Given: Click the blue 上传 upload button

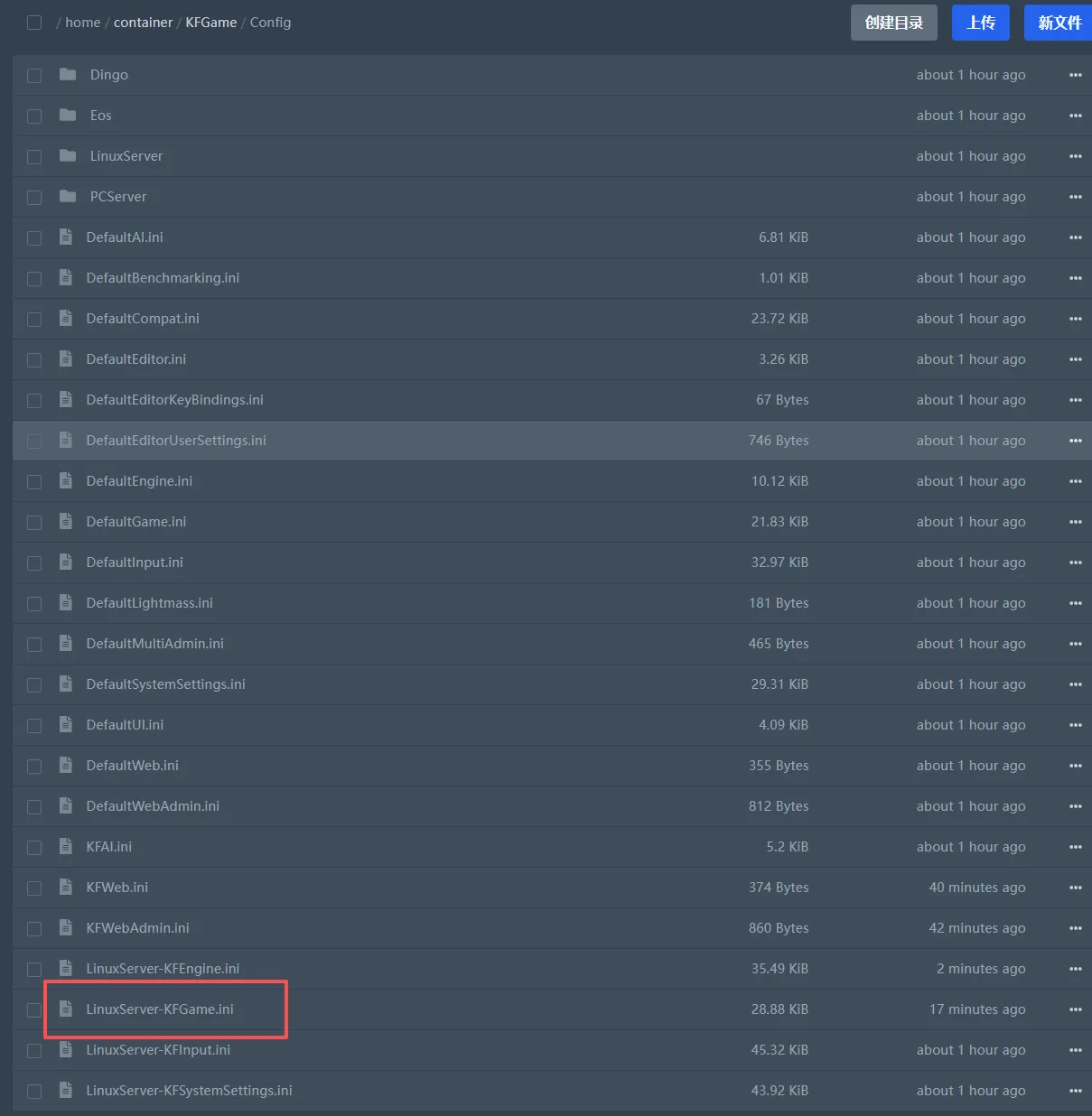Looking at the screenshot, I should point(980,23).
